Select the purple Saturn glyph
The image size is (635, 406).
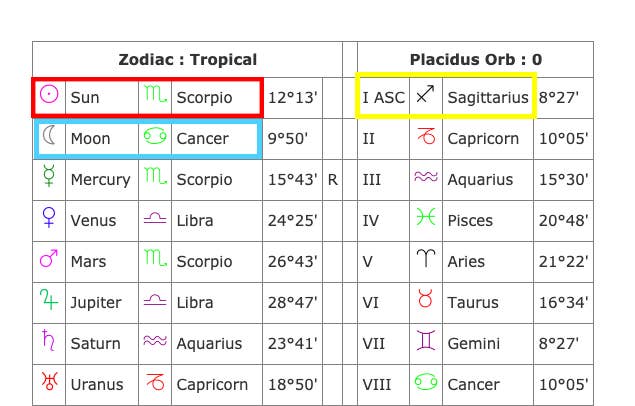click(49, 340)
